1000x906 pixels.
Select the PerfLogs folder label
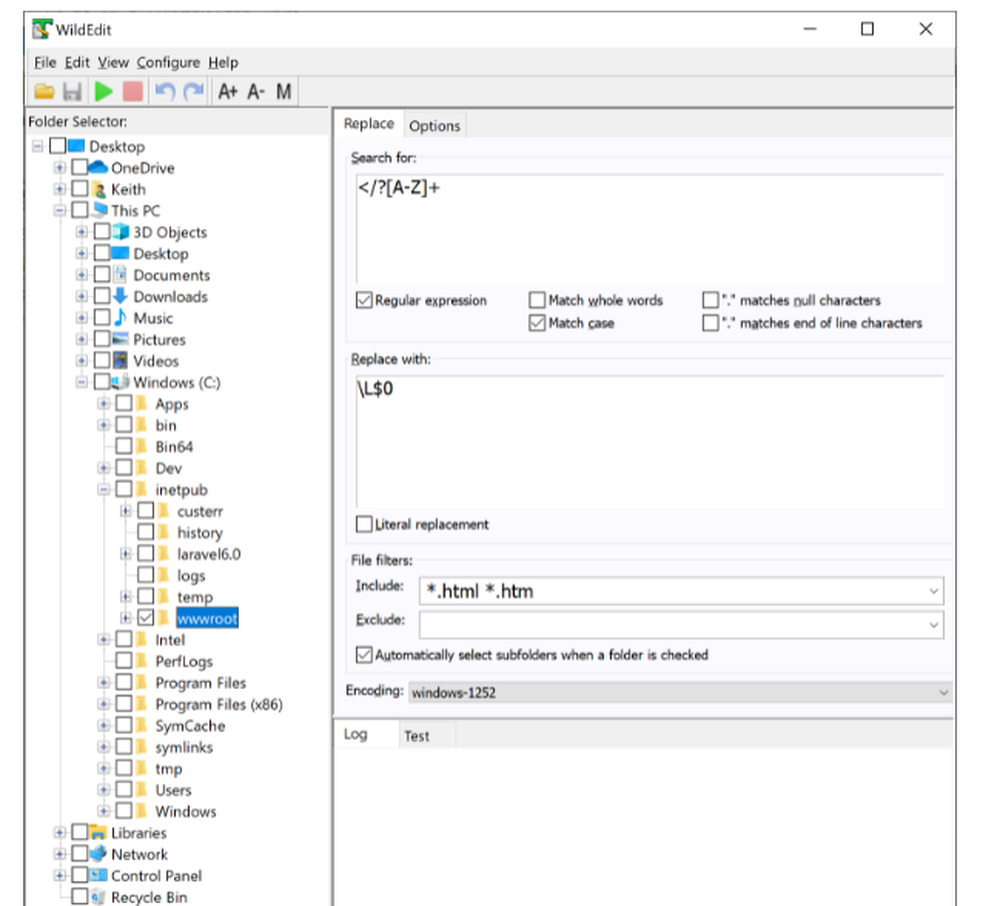point(184,661)
